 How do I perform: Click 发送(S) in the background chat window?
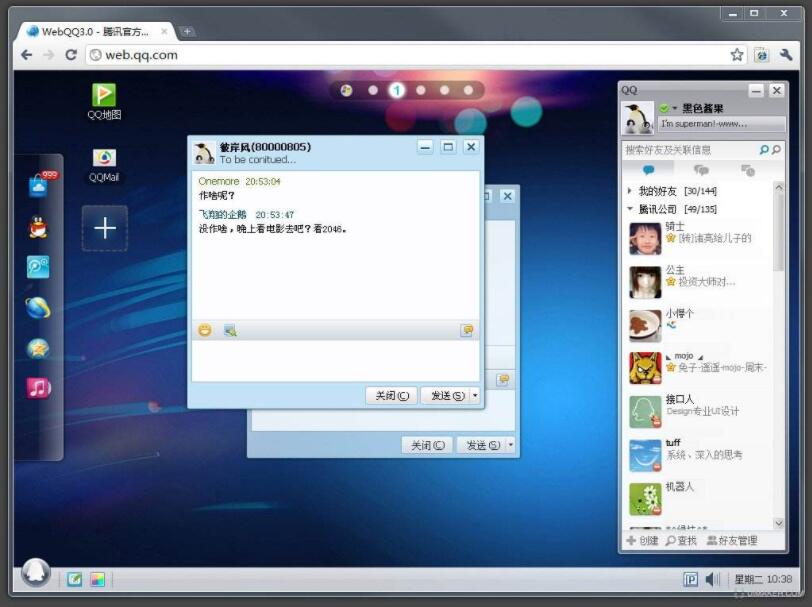pos(483,445)
